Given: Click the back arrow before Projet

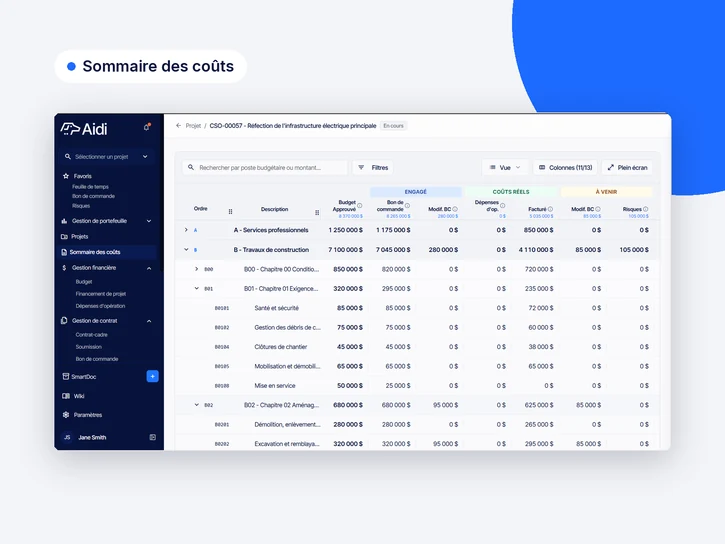Looking at the screenshot, I should [178, 126].
